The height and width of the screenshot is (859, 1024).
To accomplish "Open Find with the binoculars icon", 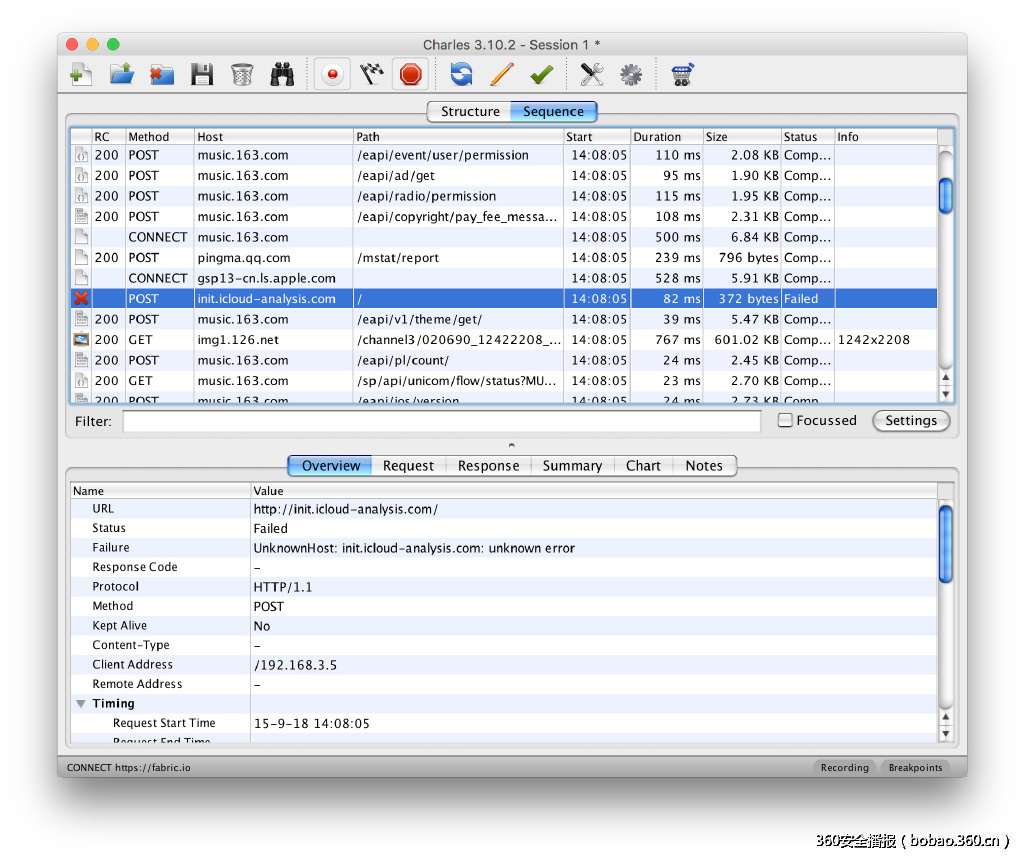I will [x=282, y=74].
